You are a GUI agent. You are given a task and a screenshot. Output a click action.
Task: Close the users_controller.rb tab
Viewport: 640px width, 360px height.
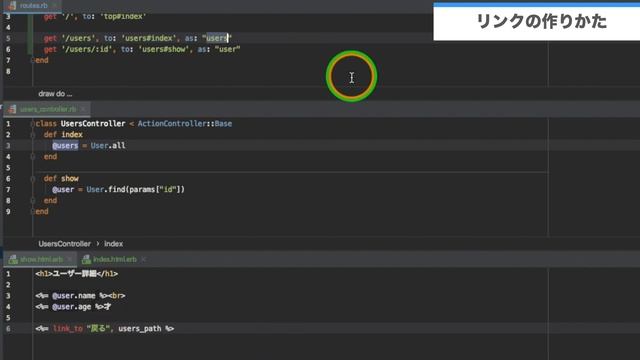click(83, 109)
